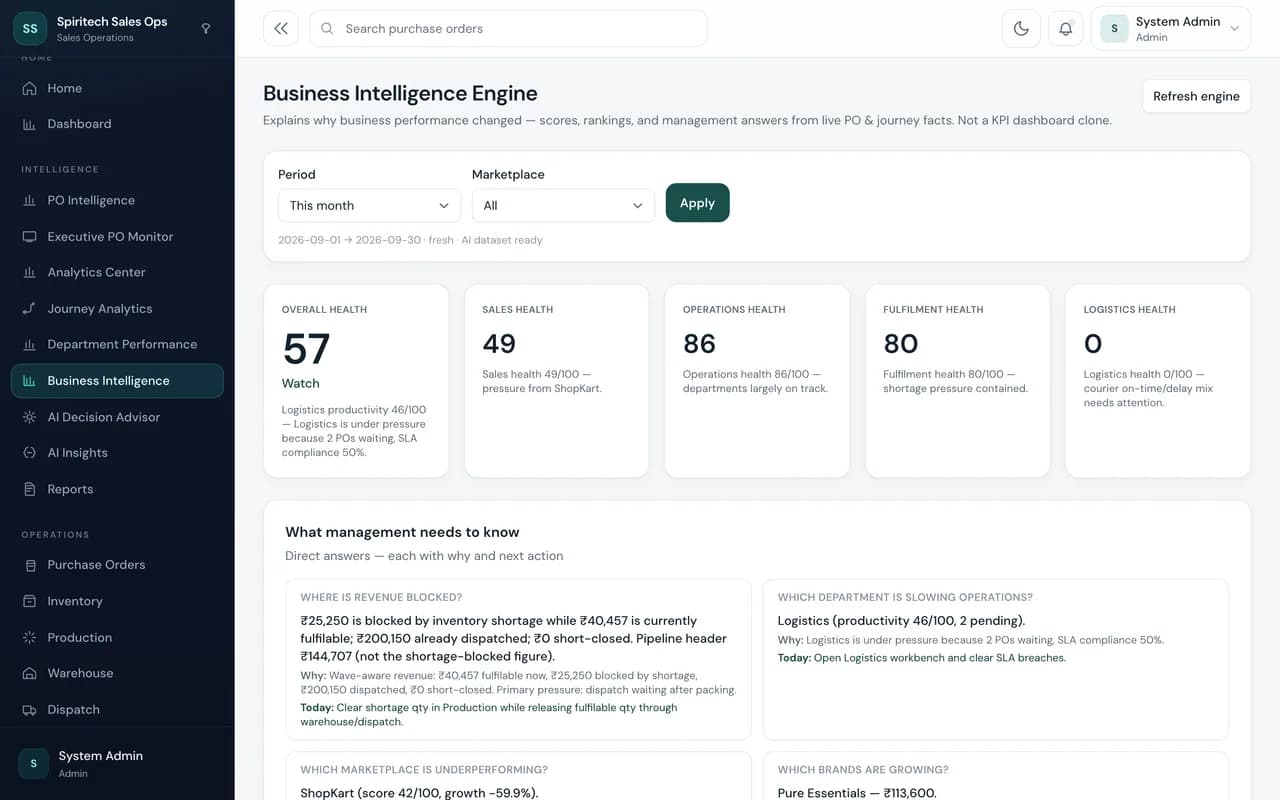Toggle dark mode with the moon button

pyautogui.click(x=1021, y=29)
